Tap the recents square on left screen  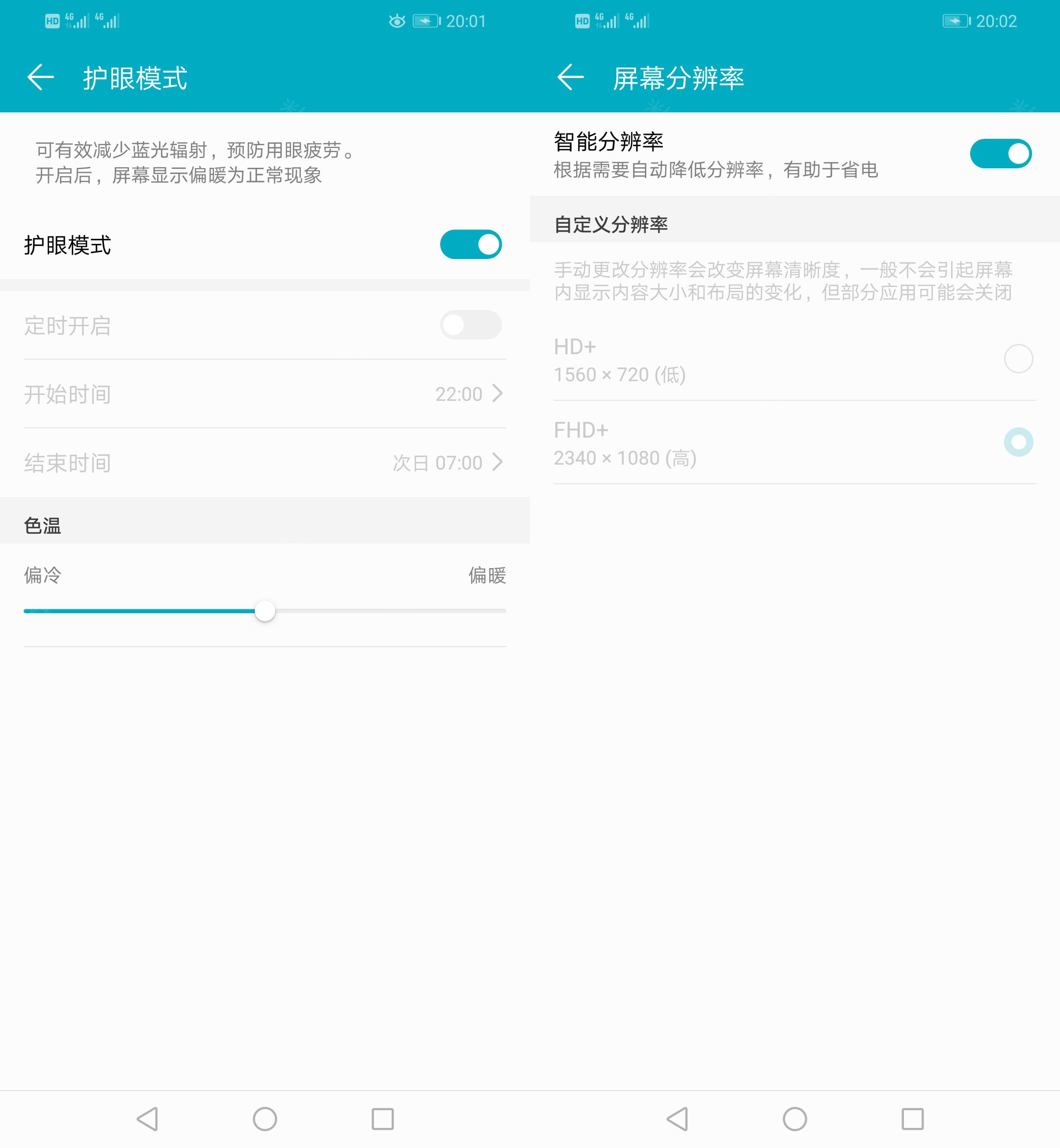point(383,1119)
